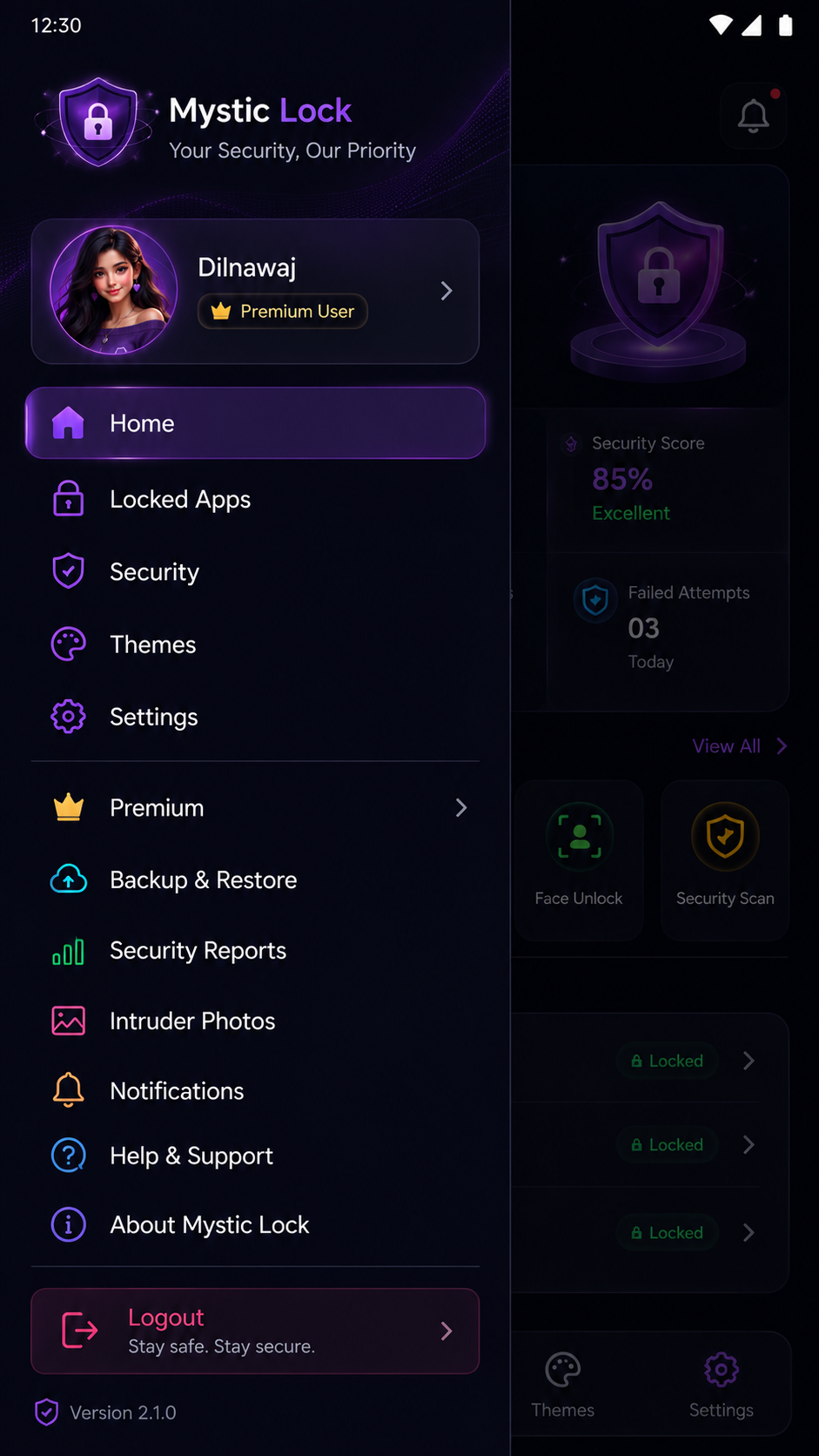Select the Home menu item

[255, 423]
